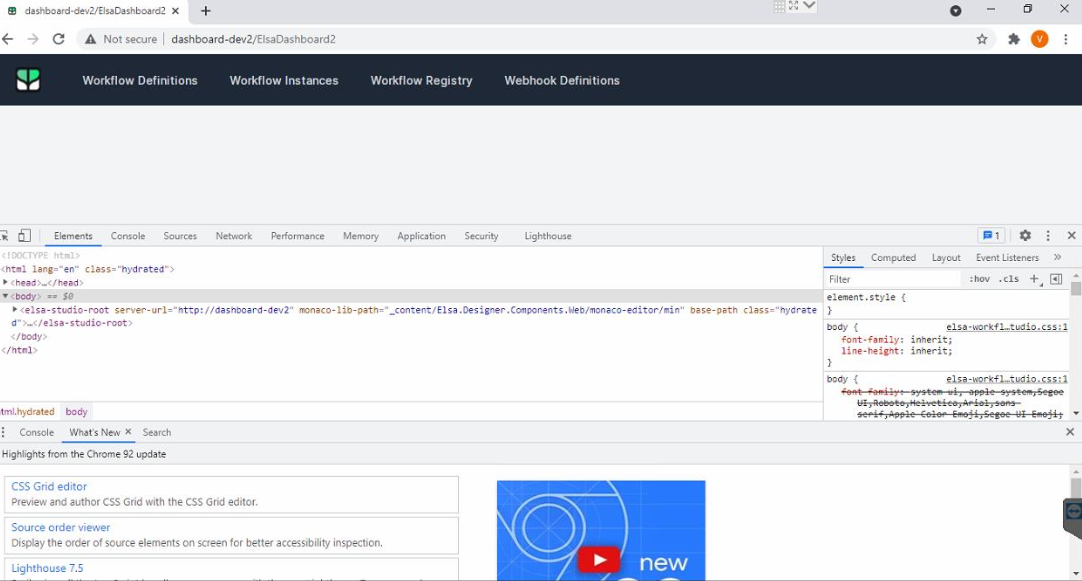Click the Elsa logo in the header
Image resolution: width=1082 pixels, height=581 pixels.
point(28,80)
